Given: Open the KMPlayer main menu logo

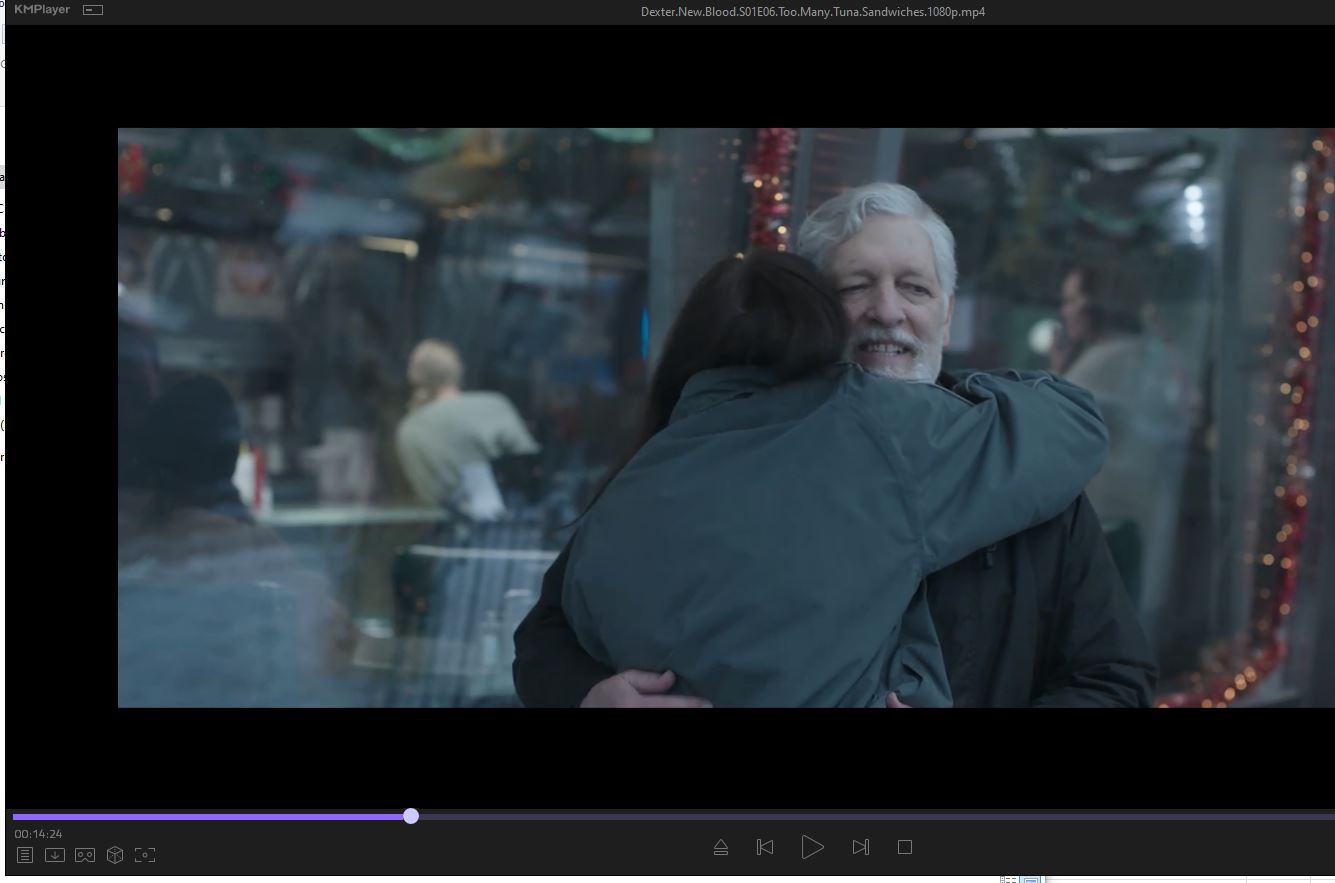Looking at the screenshot, I should pos(42,10).
